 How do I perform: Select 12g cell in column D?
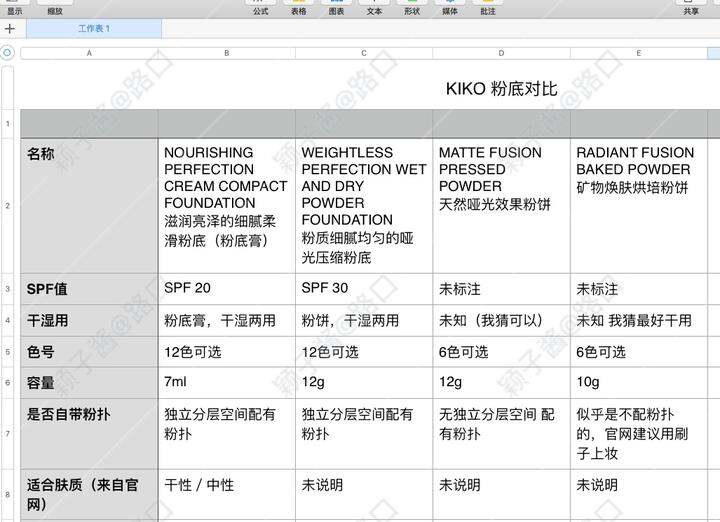501,382
